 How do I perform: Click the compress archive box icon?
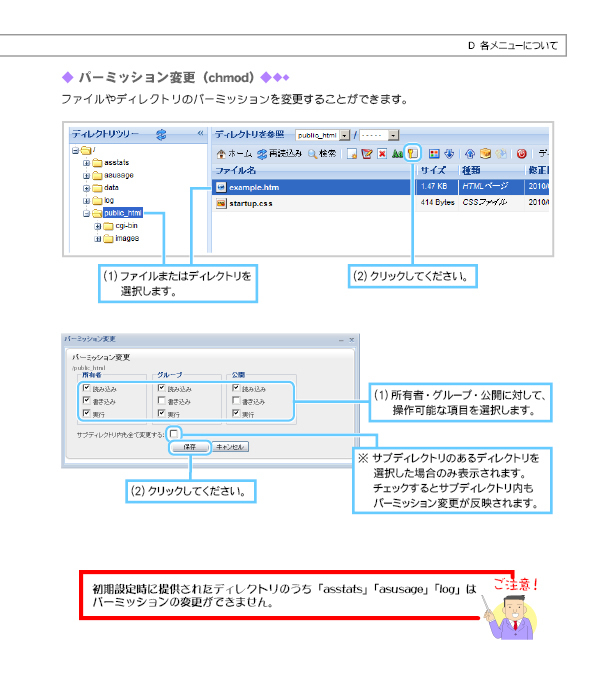pyautogui.click(x=486, y=154)
